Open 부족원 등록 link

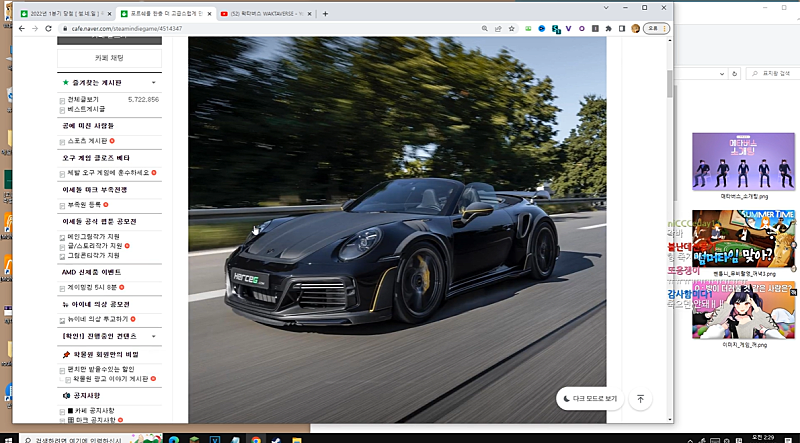84,205
